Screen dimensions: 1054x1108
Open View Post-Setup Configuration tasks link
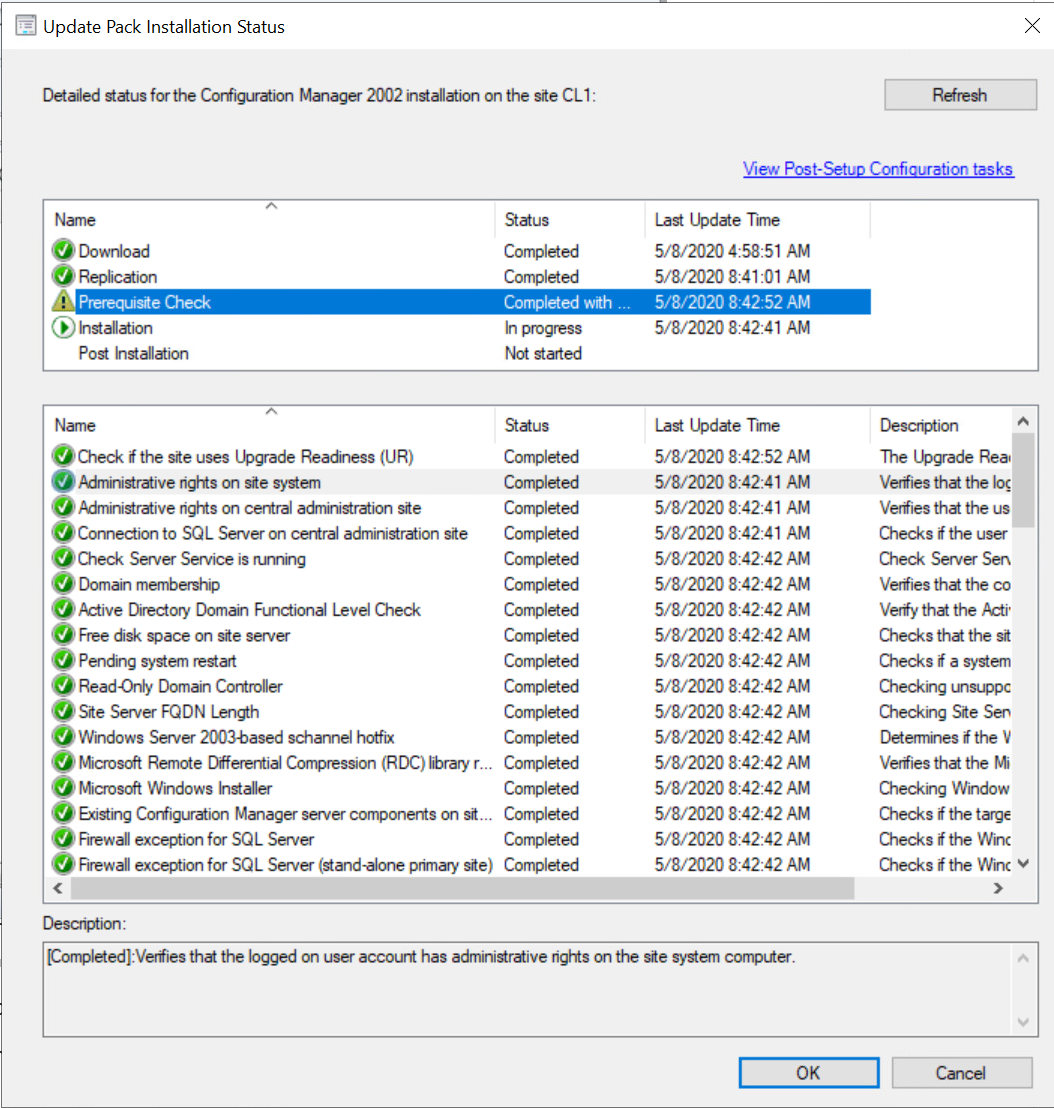(878, 169)
